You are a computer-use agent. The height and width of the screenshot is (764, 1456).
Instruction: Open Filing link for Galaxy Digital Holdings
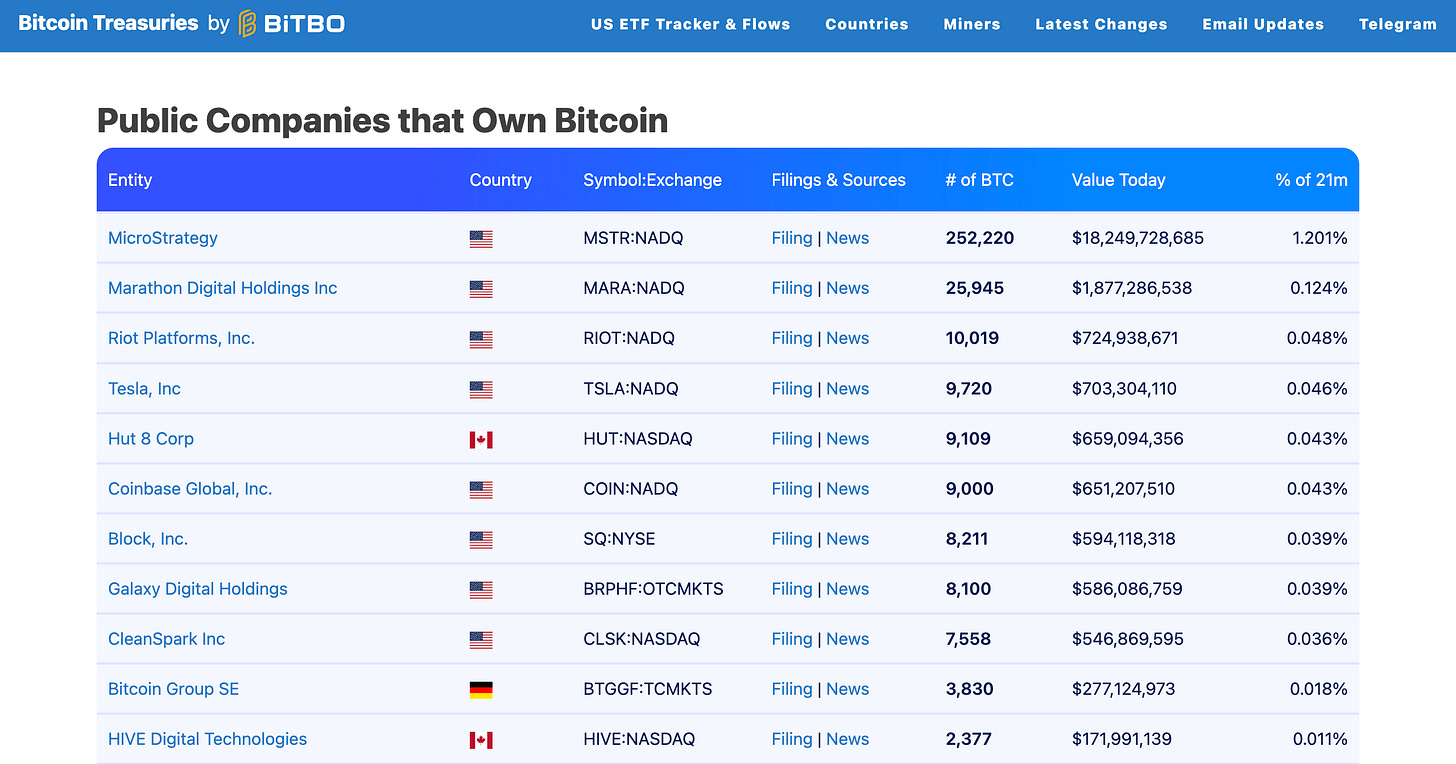click(792, 588)
